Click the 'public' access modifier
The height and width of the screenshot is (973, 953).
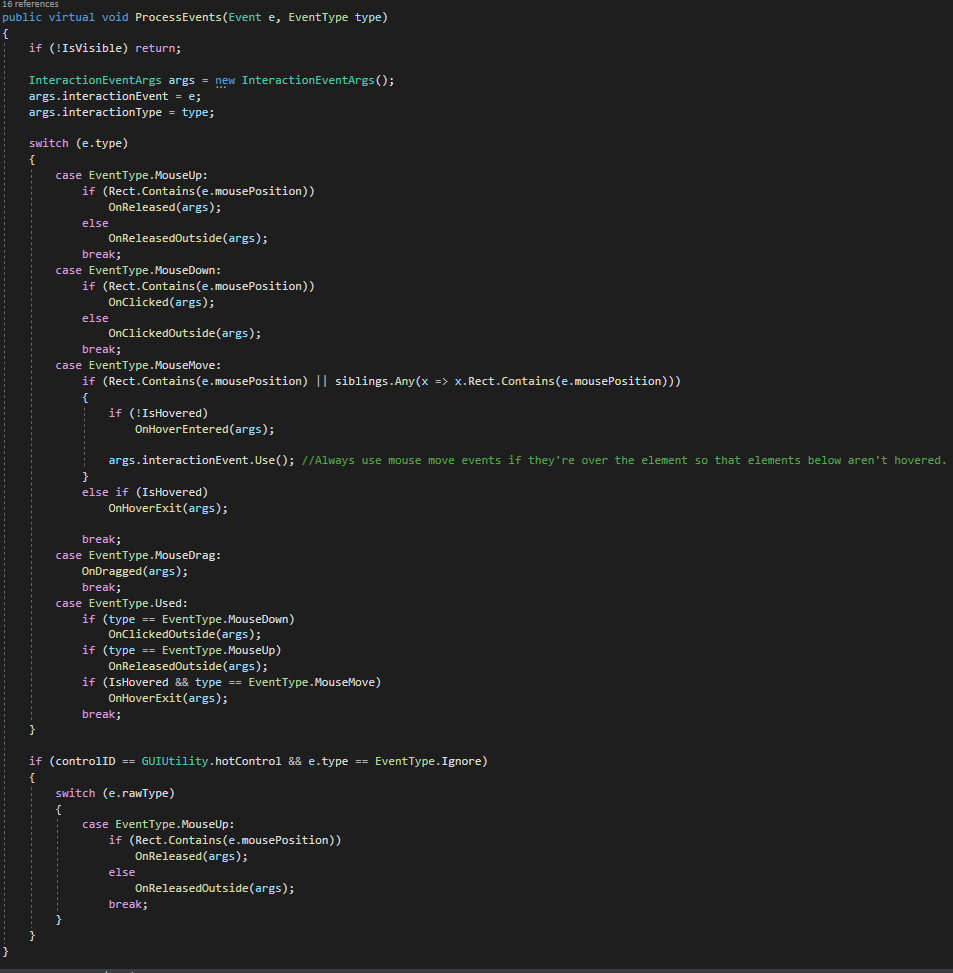[x=22, y=17]
